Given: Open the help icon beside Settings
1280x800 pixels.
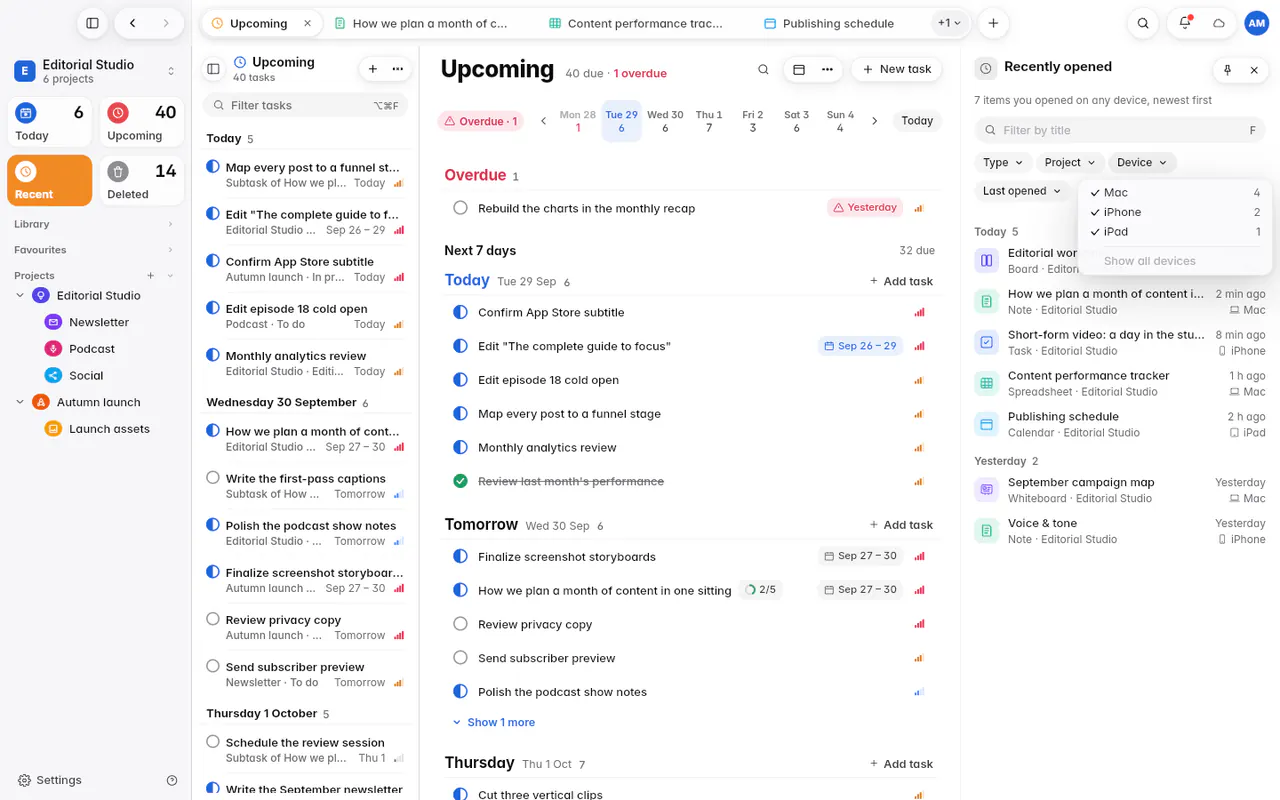Looking at the screenshot, I should pyautogui.click(x=172, y=780).
